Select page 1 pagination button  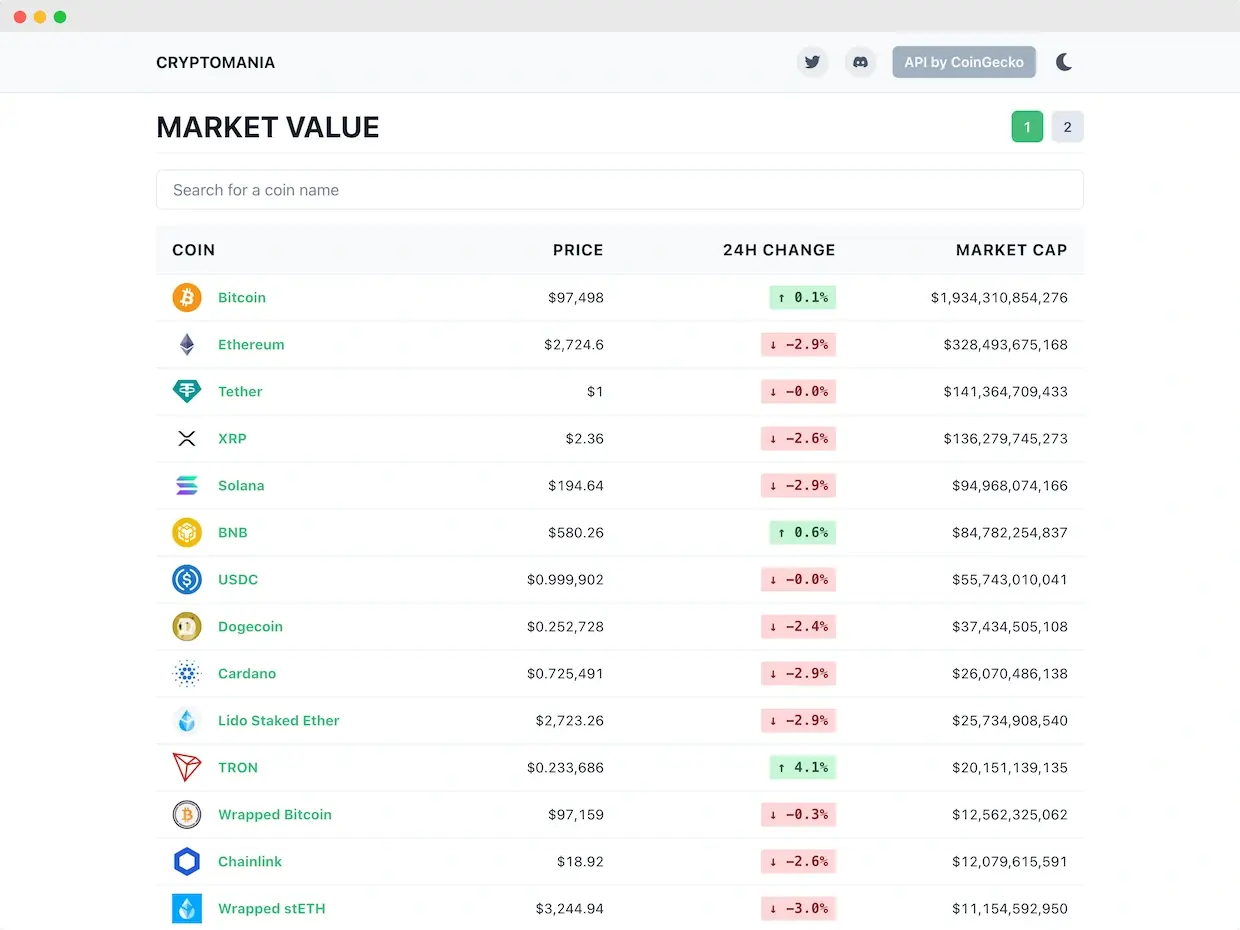click(1027, 127)
